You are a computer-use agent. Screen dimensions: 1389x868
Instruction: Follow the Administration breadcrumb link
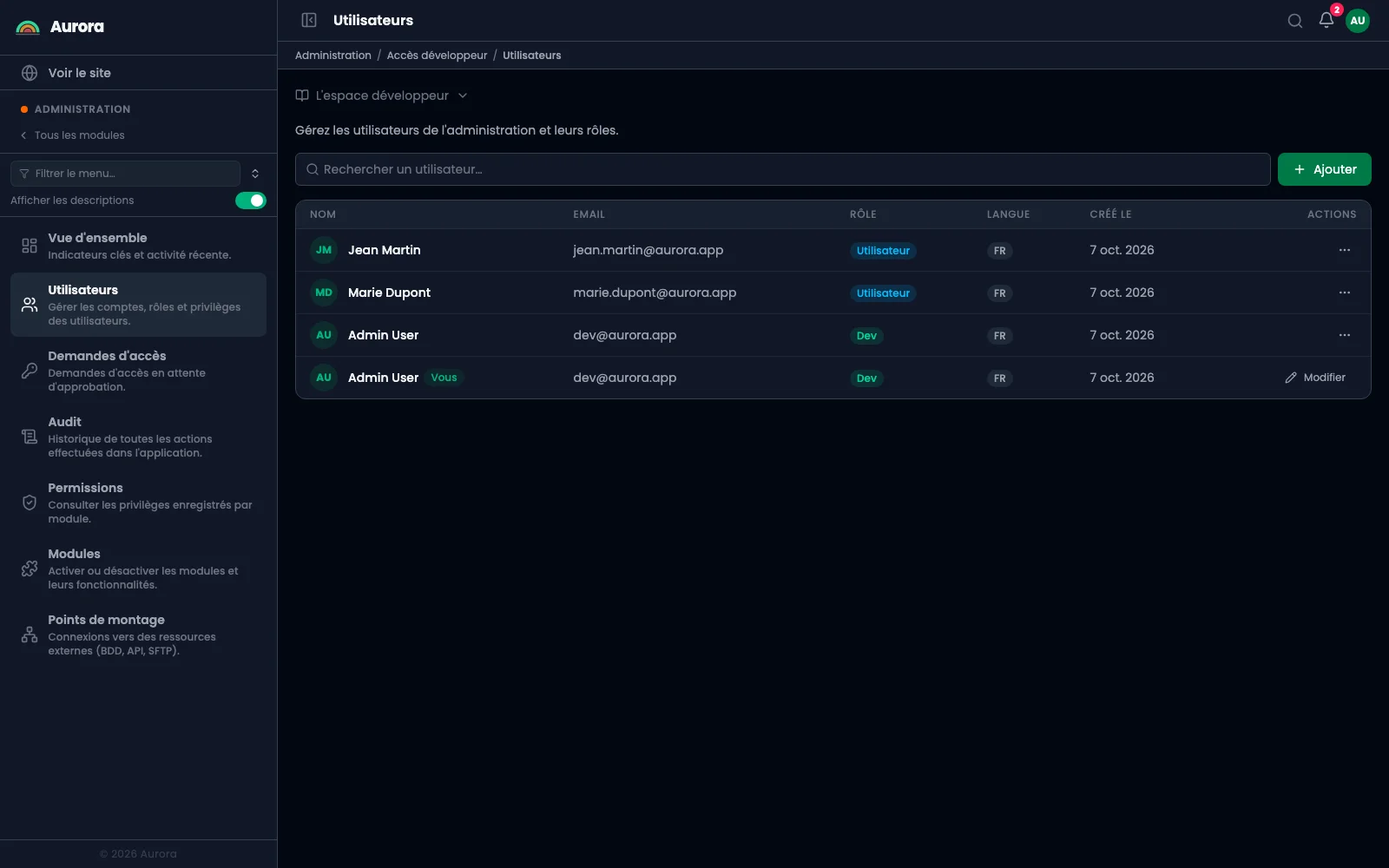click(x=333, y=56)
